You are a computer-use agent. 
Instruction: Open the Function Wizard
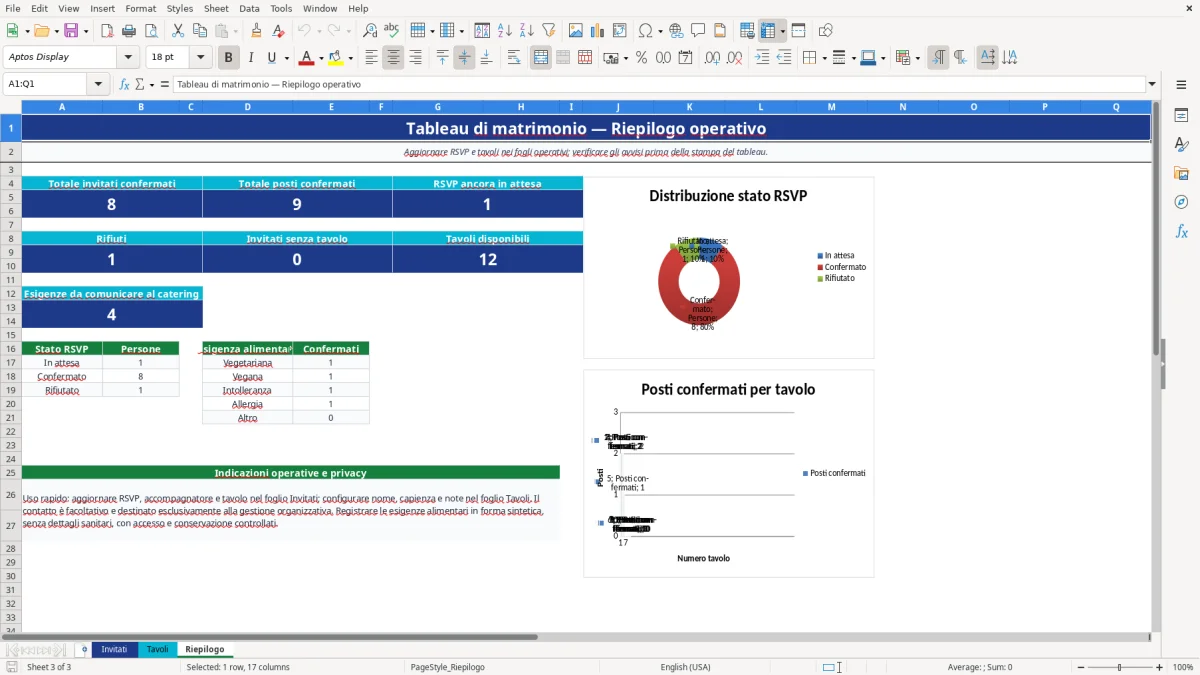pos(124,84)
